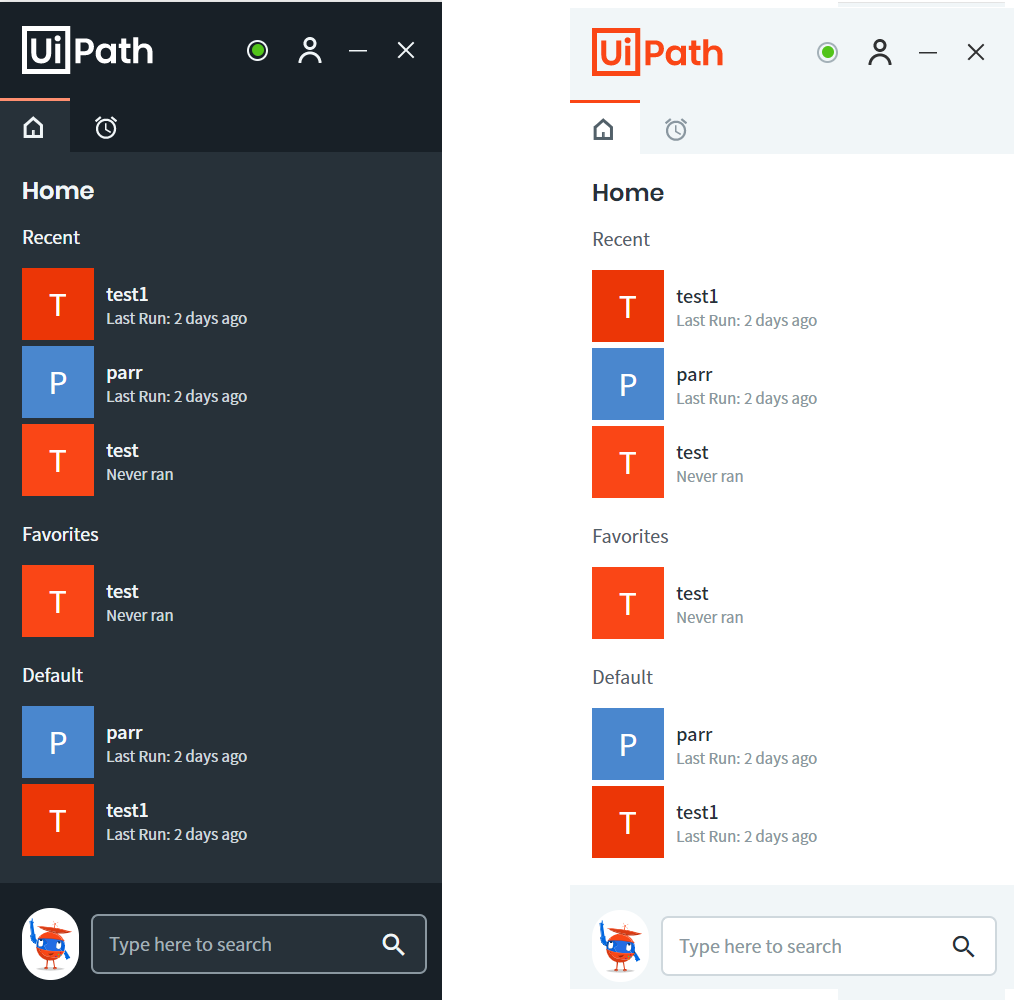Click 'Never ran' under Favorites test, dark window
The width and height of the screenshot is (1018, 1000).
tap(140, 616)
